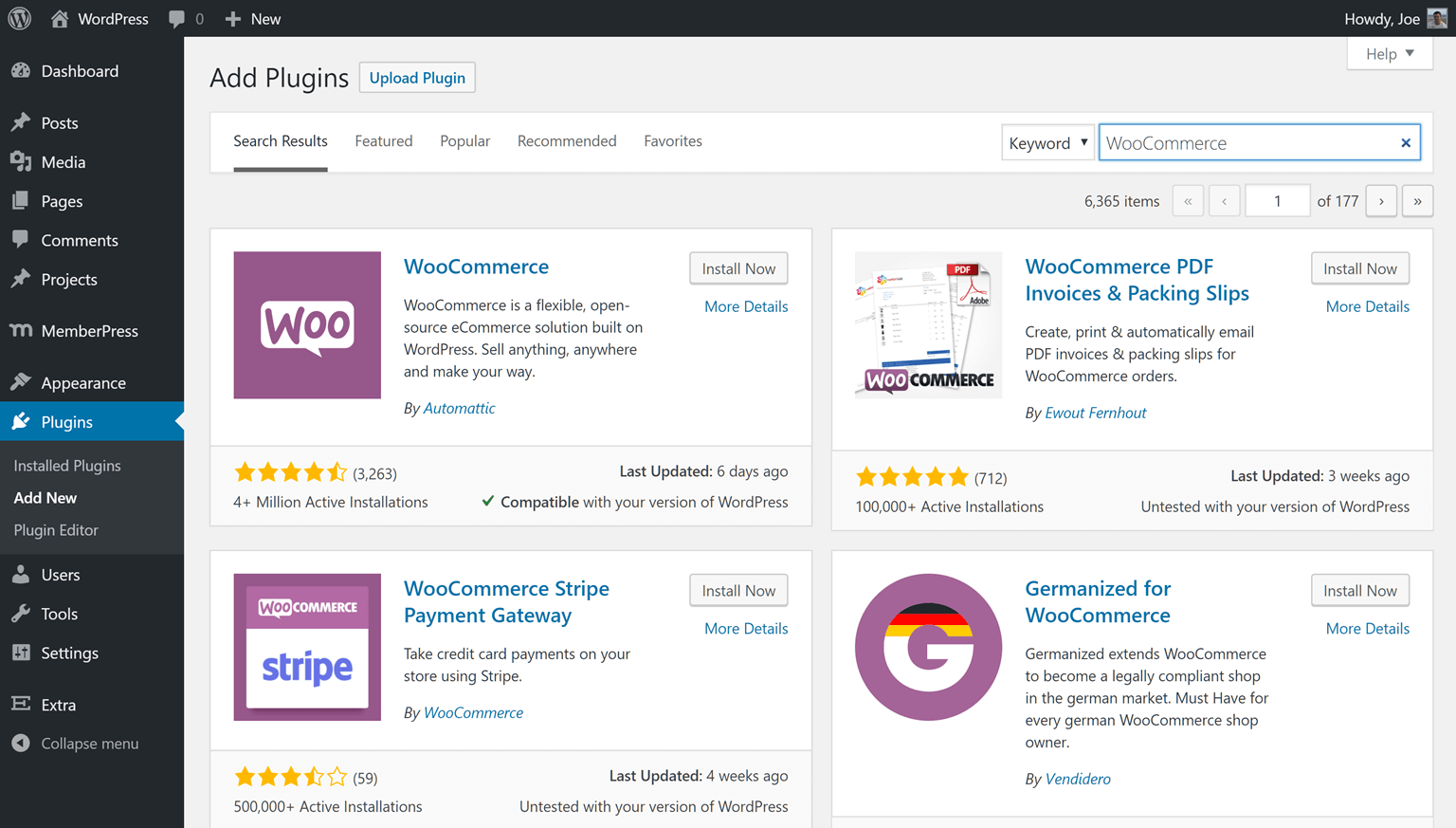Click the Media icon in sidebar

click(21, 162)
